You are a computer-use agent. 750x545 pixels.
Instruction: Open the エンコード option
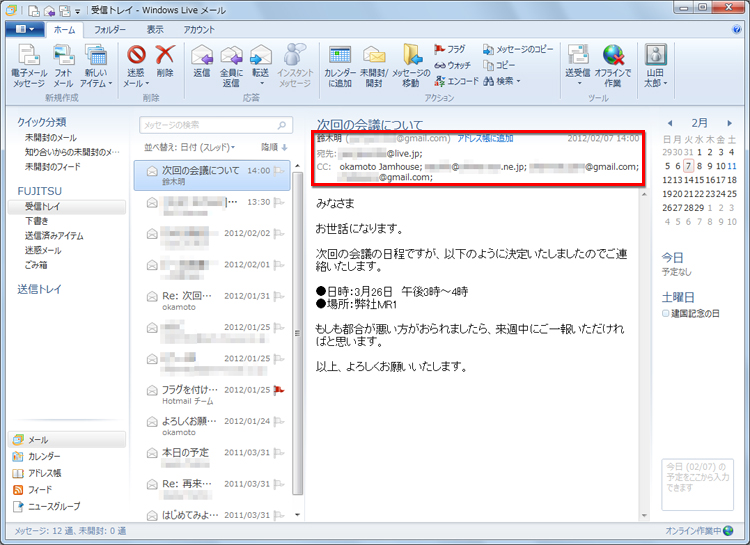point(456,81)
